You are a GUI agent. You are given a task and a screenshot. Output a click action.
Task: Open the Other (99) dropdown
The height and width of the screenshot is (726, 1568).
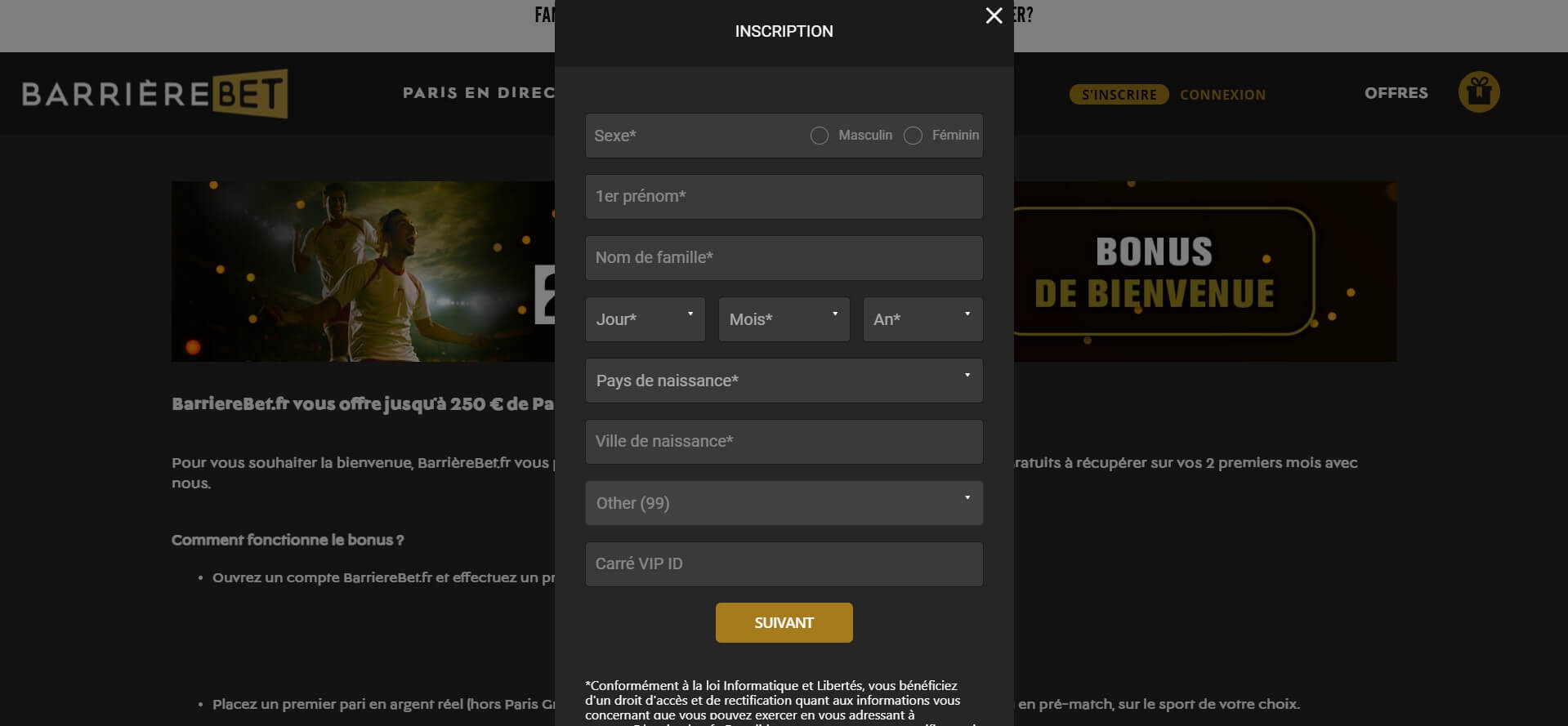point(784,503)
